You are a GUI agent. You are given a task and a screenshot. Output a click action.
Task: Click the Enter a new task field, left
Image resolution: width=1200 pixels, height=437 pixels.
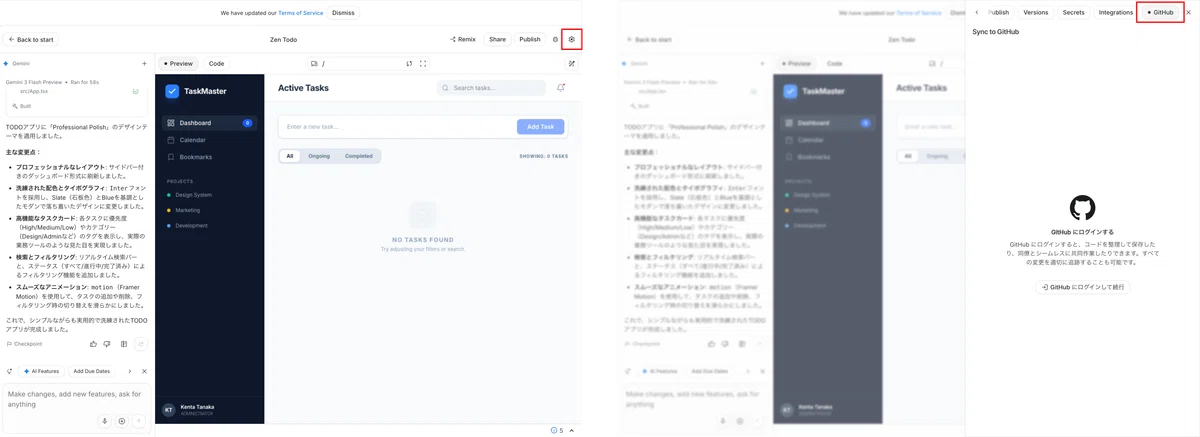(397, 127)
